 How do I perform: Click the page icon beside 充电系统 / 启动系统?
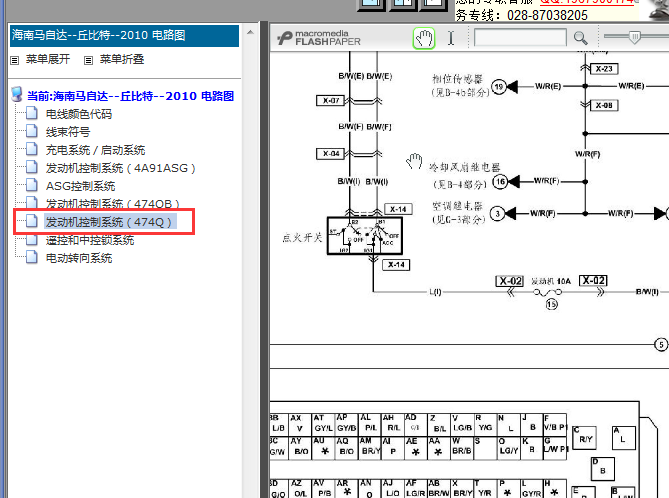[32, 149]
